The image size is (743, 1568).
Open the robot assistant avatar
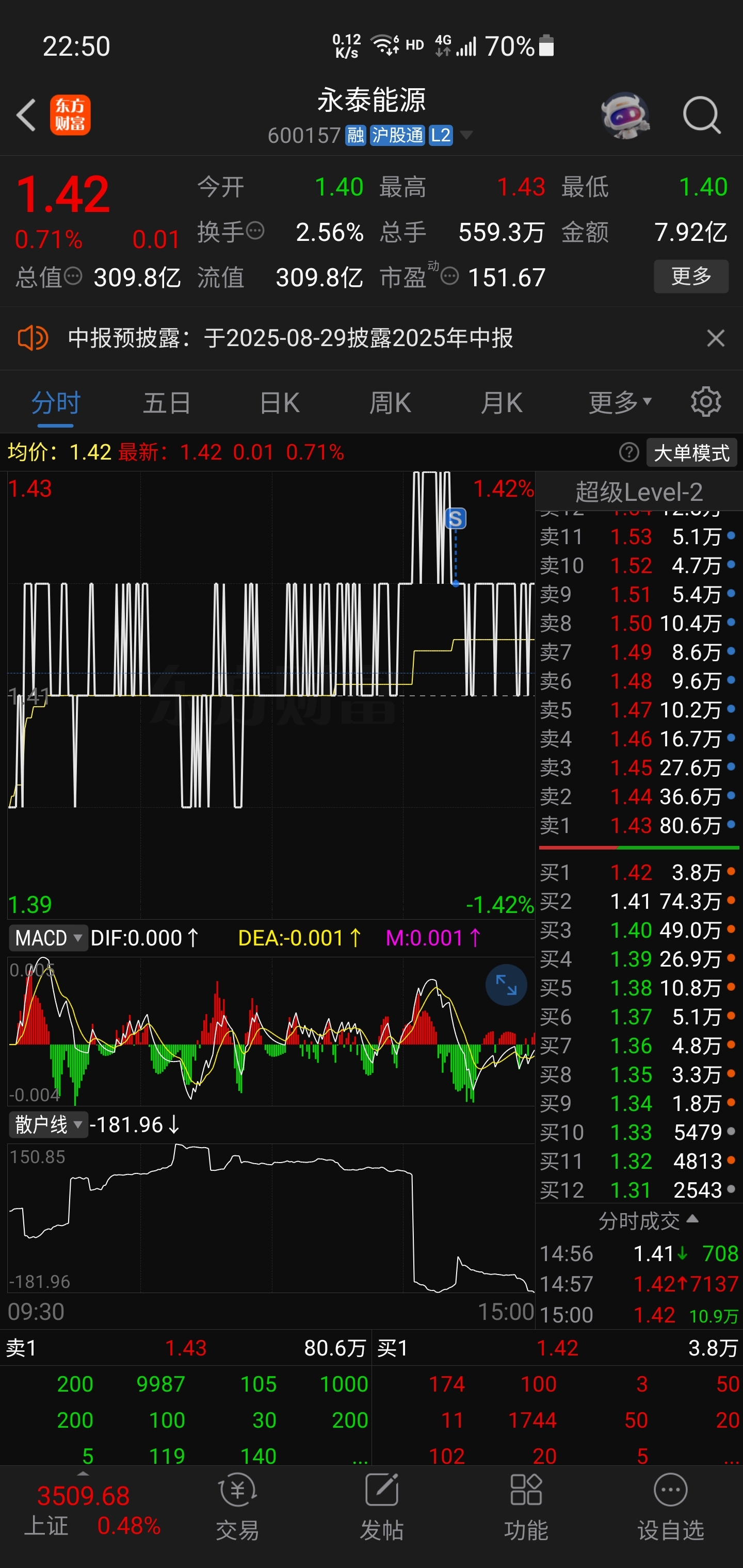625,115
